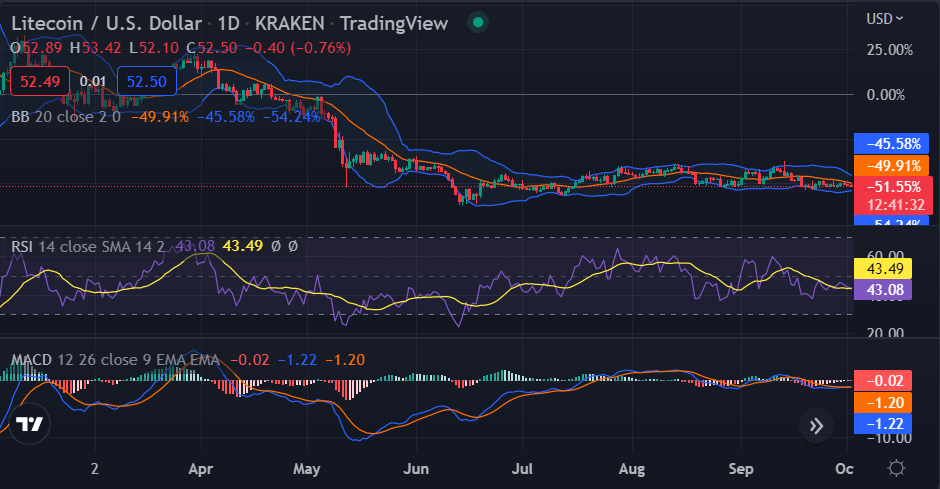Click the blue buy price 52.50

pyautogui.click(x=147, y=82)
